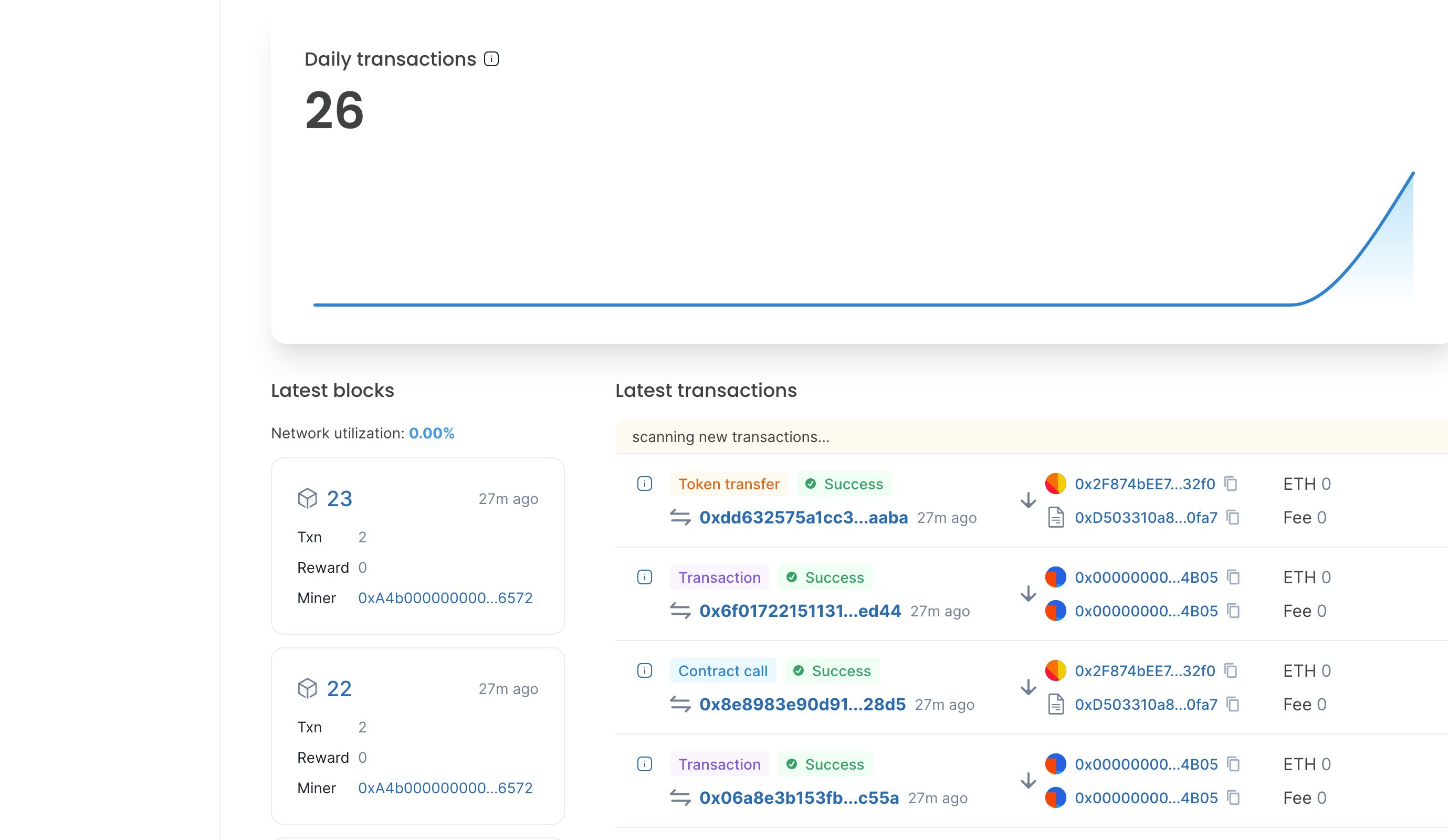This screenshot has width=1448, height=840.
Task: Click the daily transactions count 26
Action: (x=334, y=110)
